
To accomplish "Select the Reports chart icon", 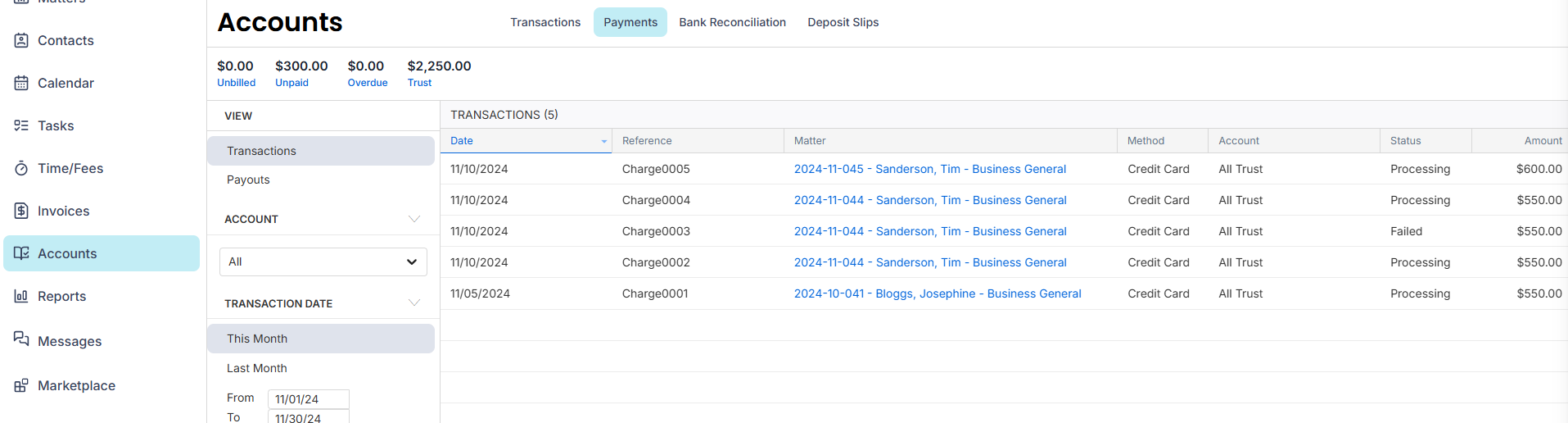I will (21, 296).
